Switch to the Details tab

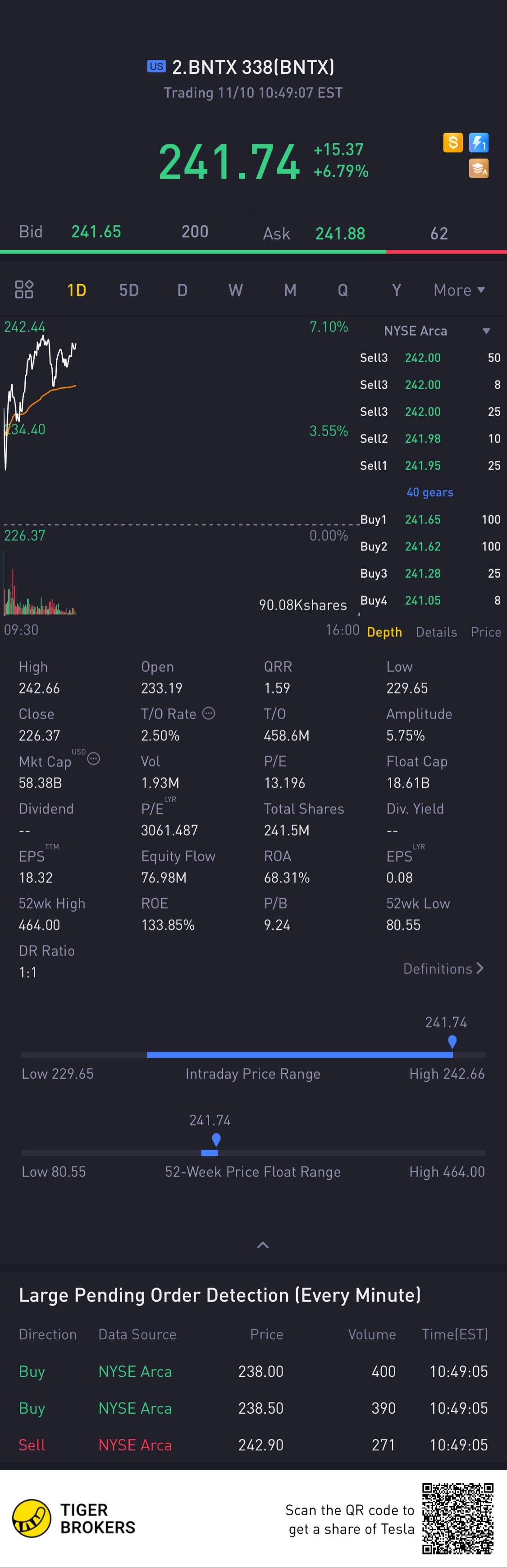point(436,632)
